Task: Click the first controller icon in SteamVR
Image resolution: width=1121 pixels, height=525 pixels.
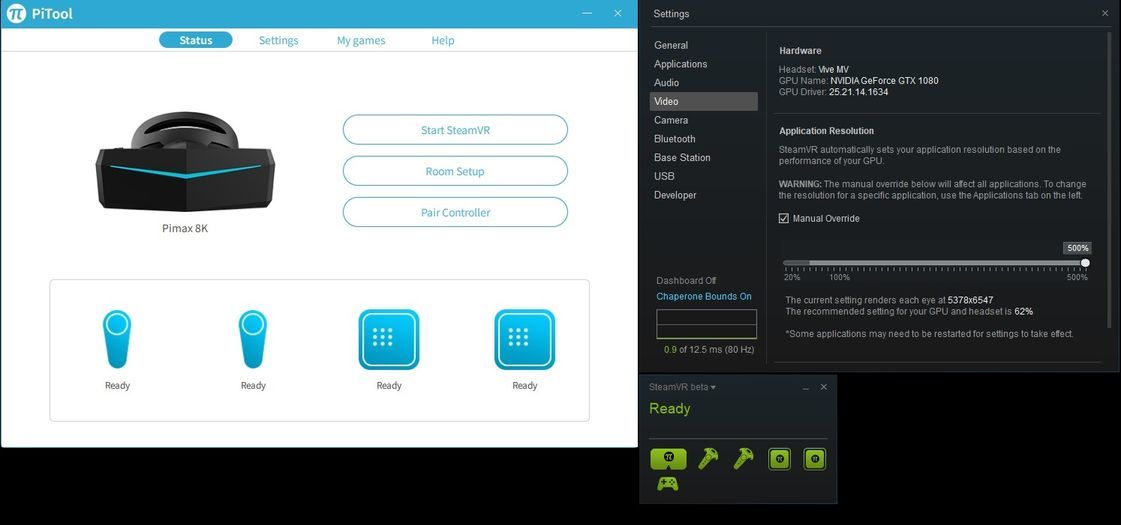Action: point(708,458)
